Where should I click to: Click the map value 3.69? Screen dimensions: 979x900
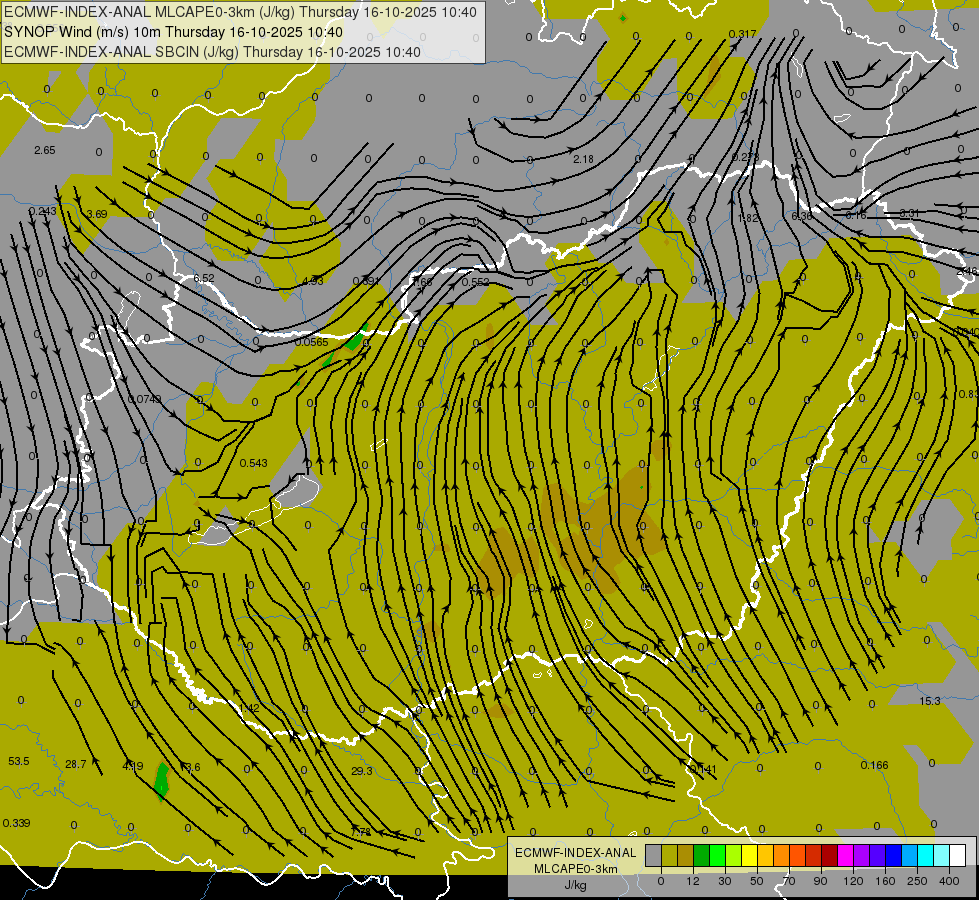click(97, 214)
